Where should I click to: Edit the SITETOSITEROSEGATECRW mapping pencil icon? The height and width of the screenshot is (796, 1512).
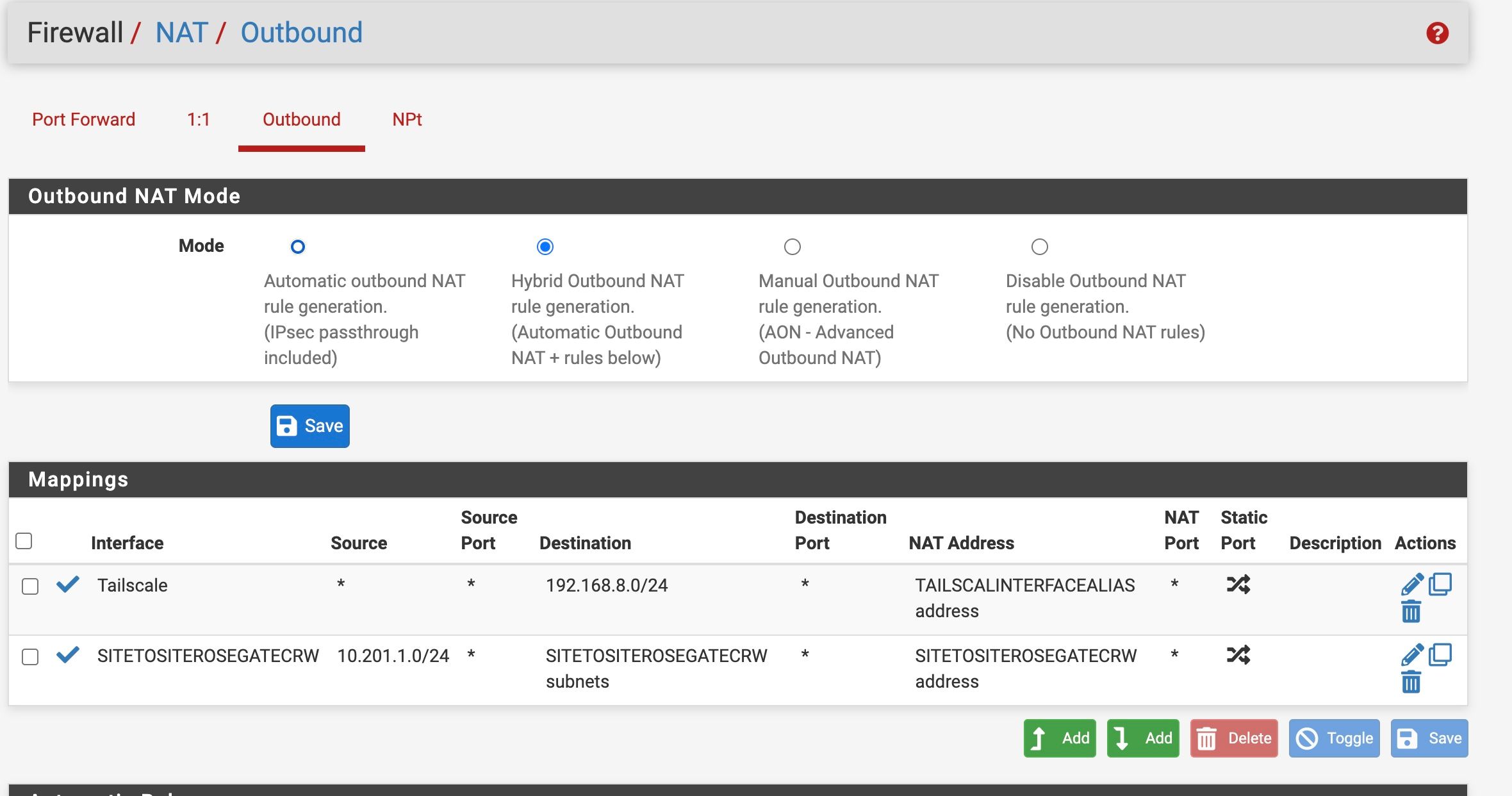click(x=1411, y=655)
